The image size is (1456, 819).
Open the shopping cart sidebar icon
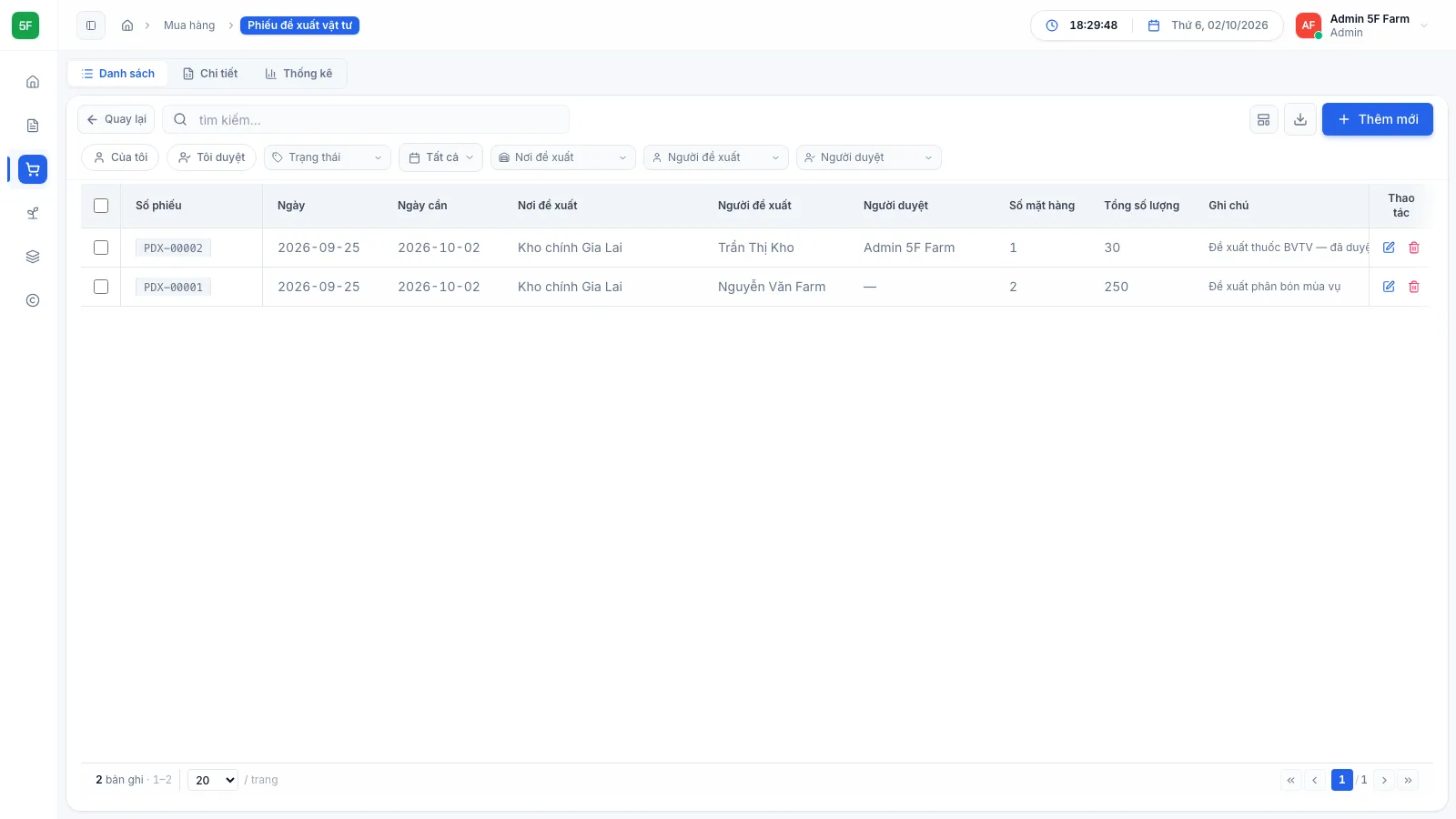tap(33, 169)
